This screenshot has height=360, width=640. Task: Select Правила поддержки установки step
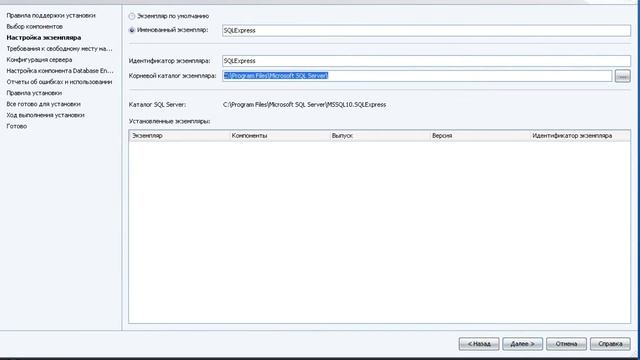pos(51,16)
